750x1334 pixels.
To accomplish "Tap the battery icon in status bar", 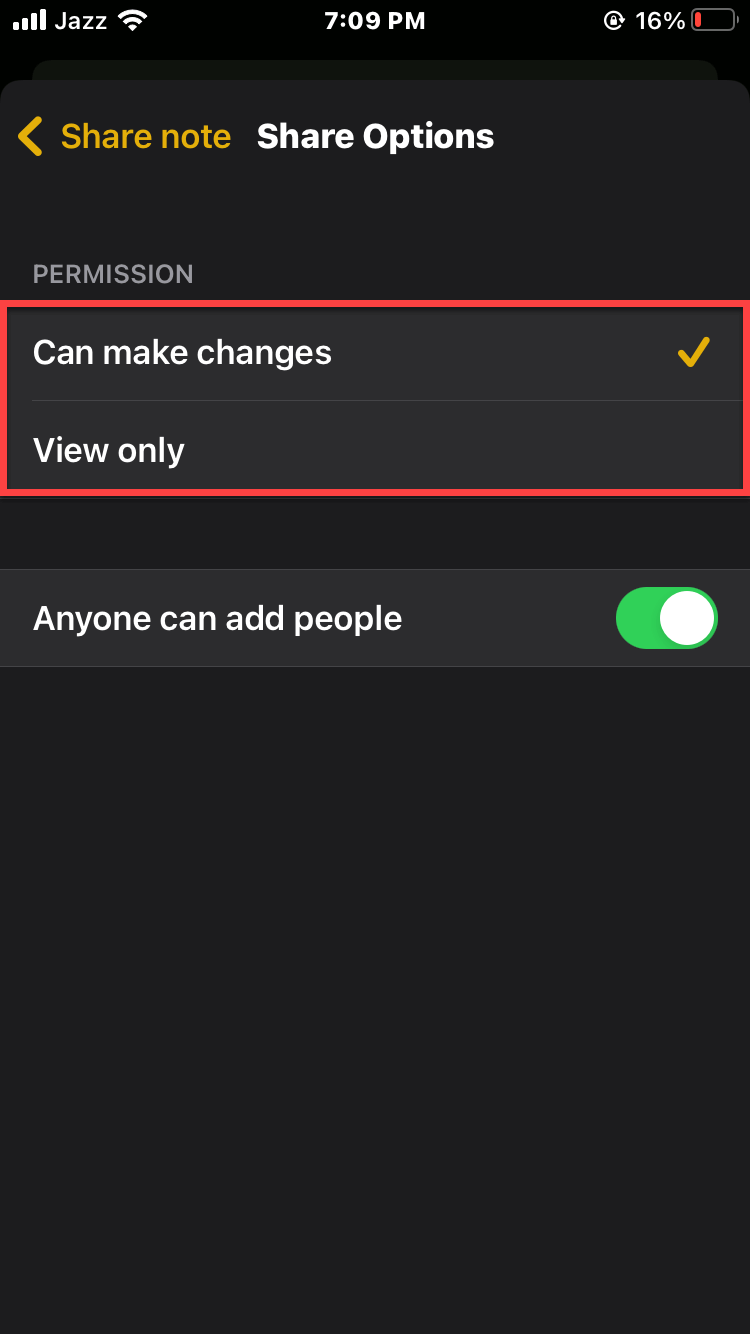I will point(714,21).
